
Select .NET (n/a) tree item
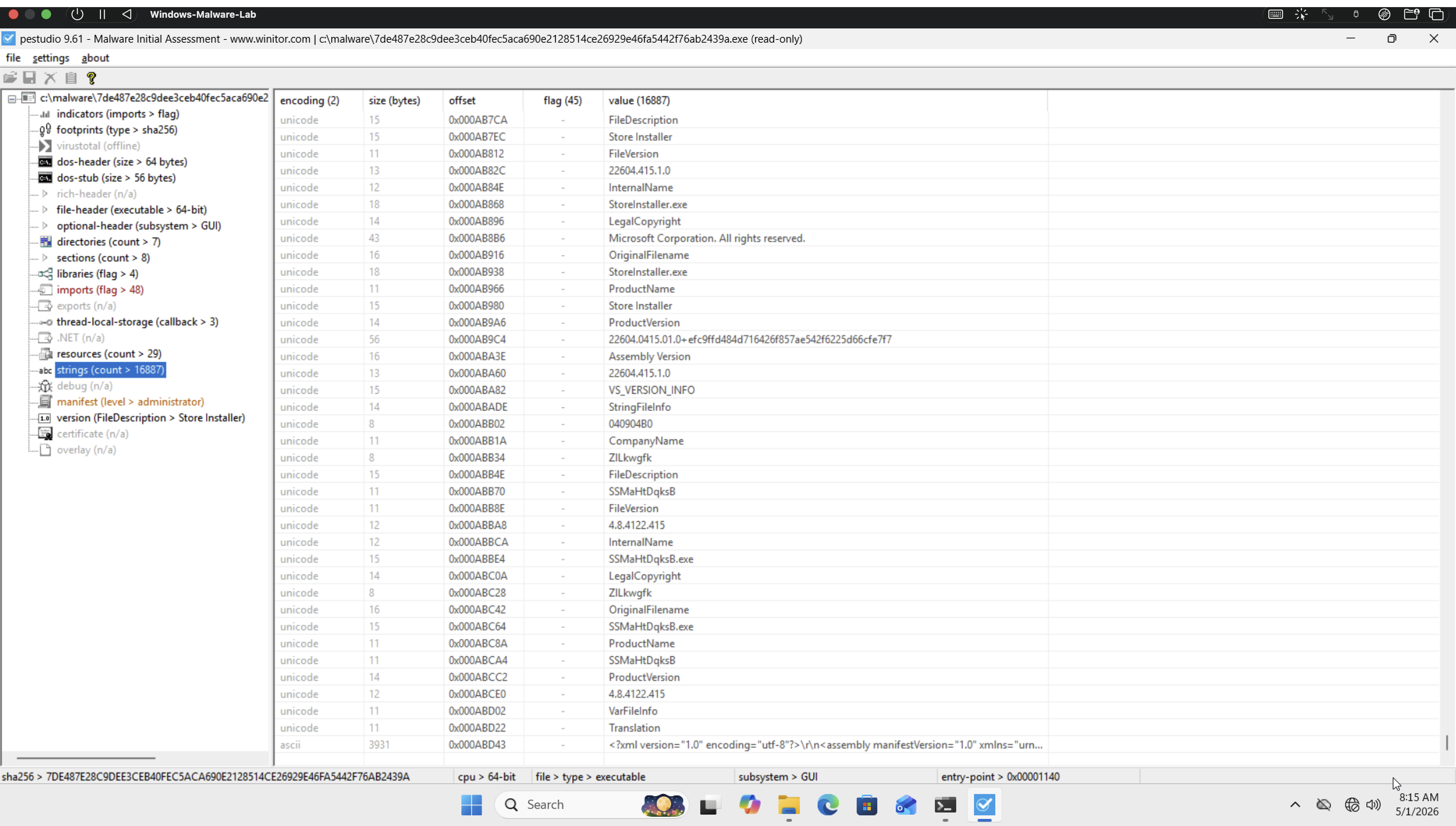point(81,338)
